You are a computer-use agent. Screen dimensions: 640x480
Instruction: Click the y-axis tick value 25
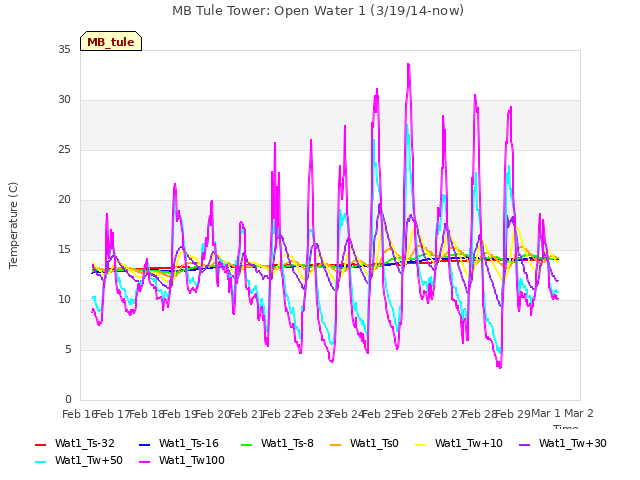click(x=64, y=149)
